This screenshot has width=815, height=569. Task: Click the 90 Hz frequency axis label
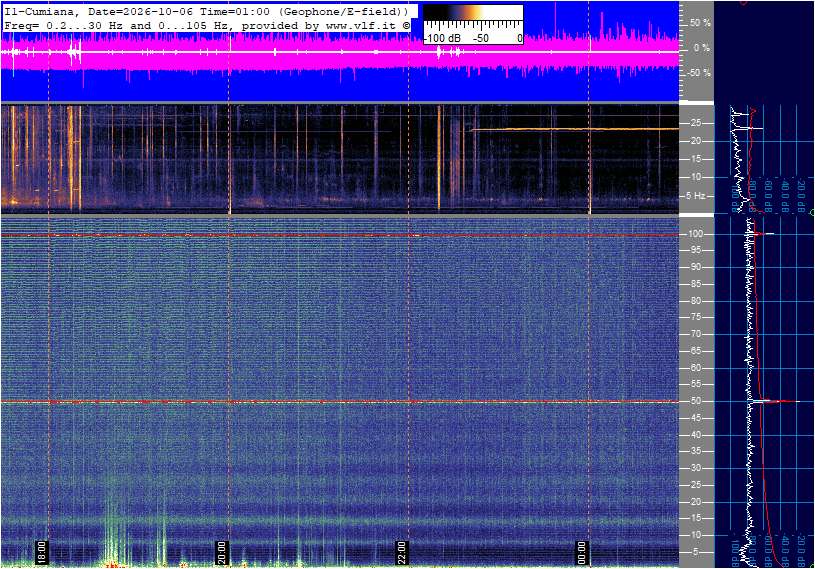(x=695, y=267)
